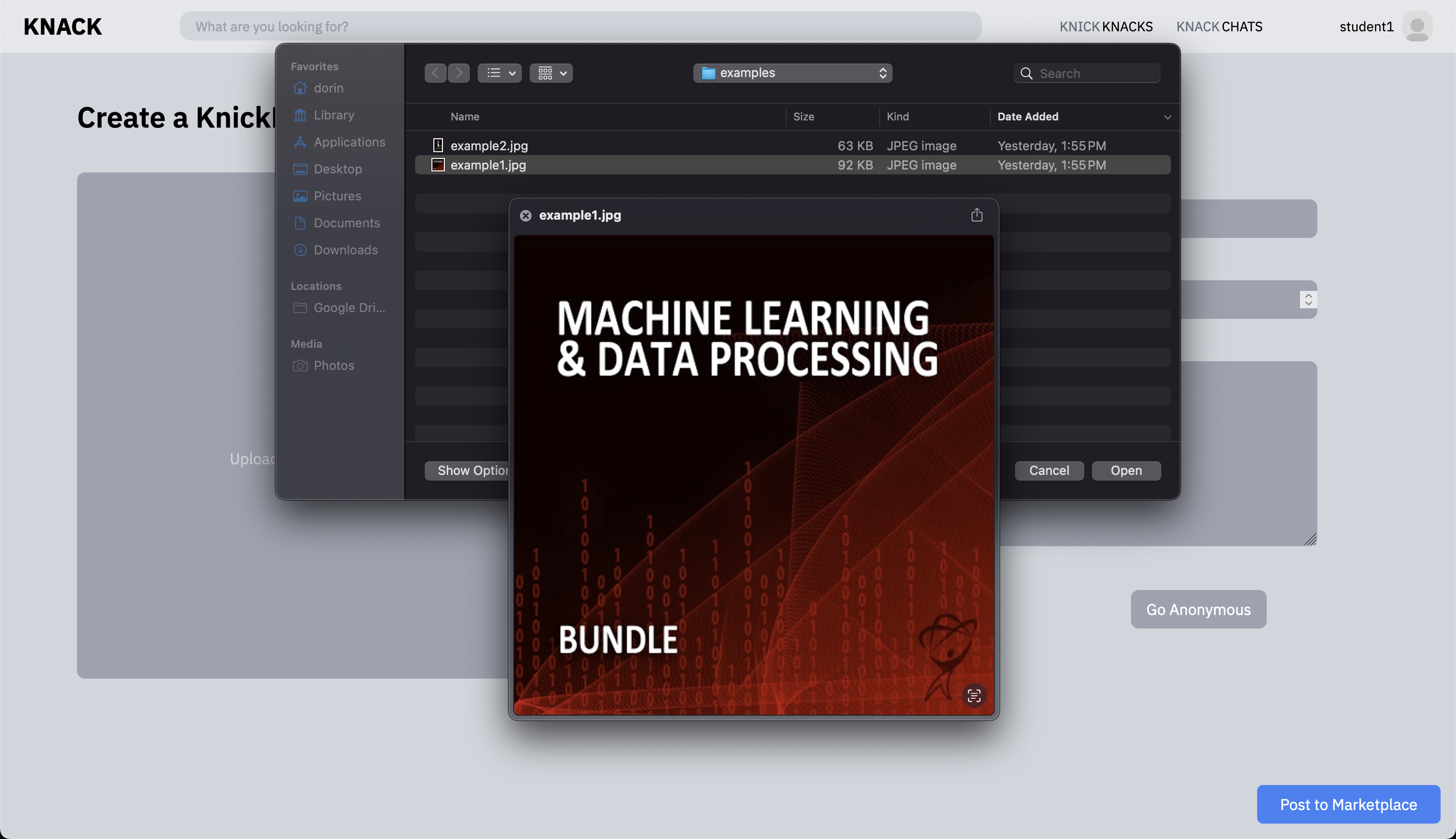
Task: Go back with the left arrow navigation button
Action: point(435,73)
